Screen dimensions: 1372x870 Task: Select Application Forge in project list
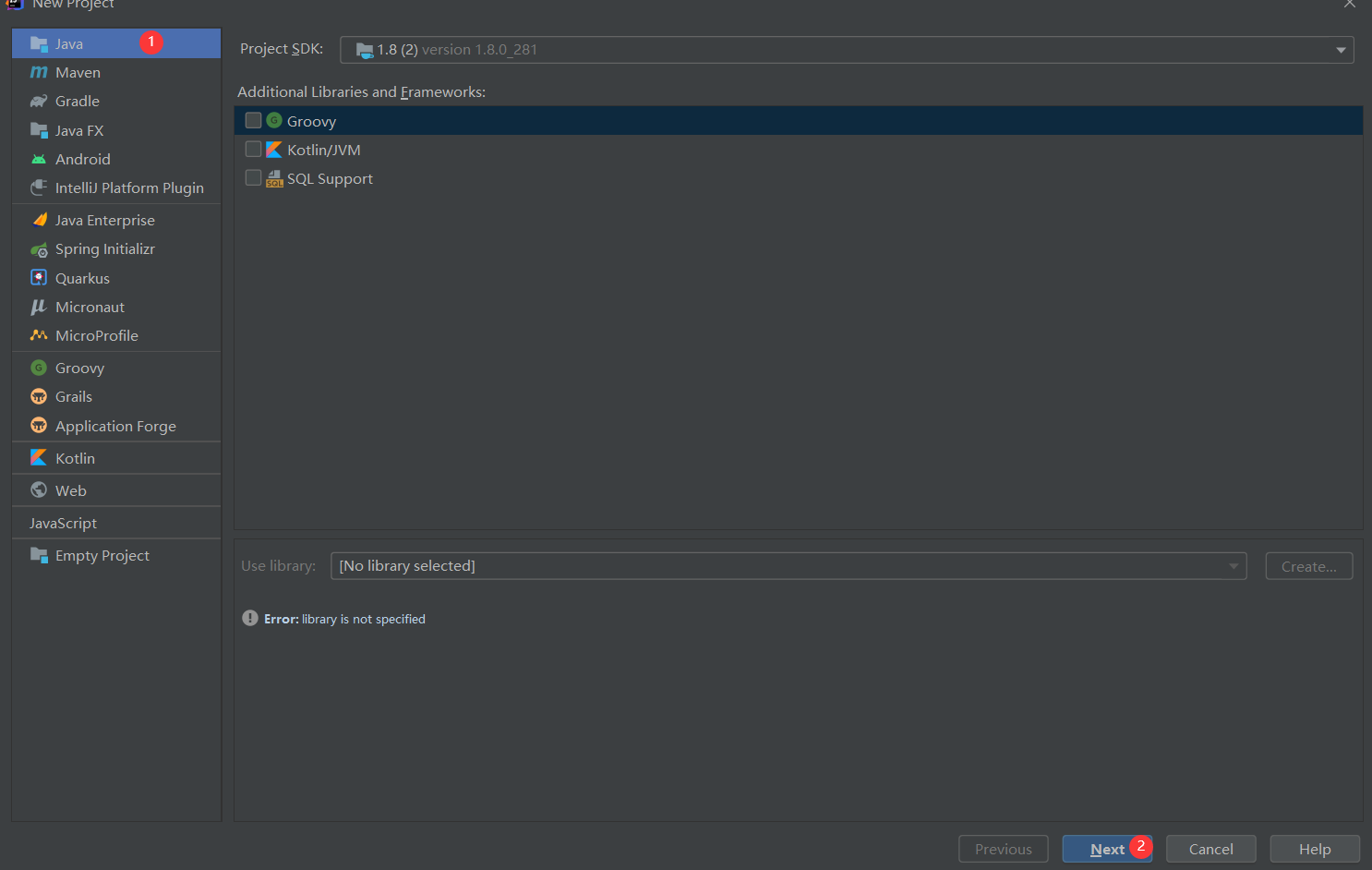point(116,426)
